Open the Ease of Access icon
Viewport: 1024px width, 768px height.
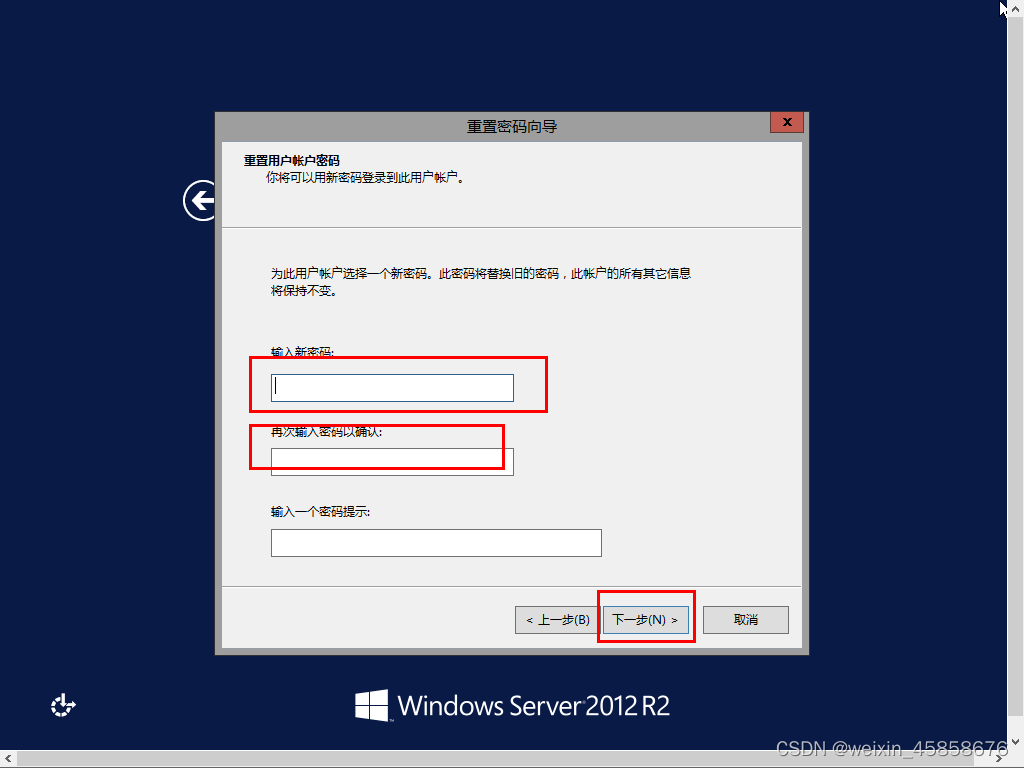[63, 705]
